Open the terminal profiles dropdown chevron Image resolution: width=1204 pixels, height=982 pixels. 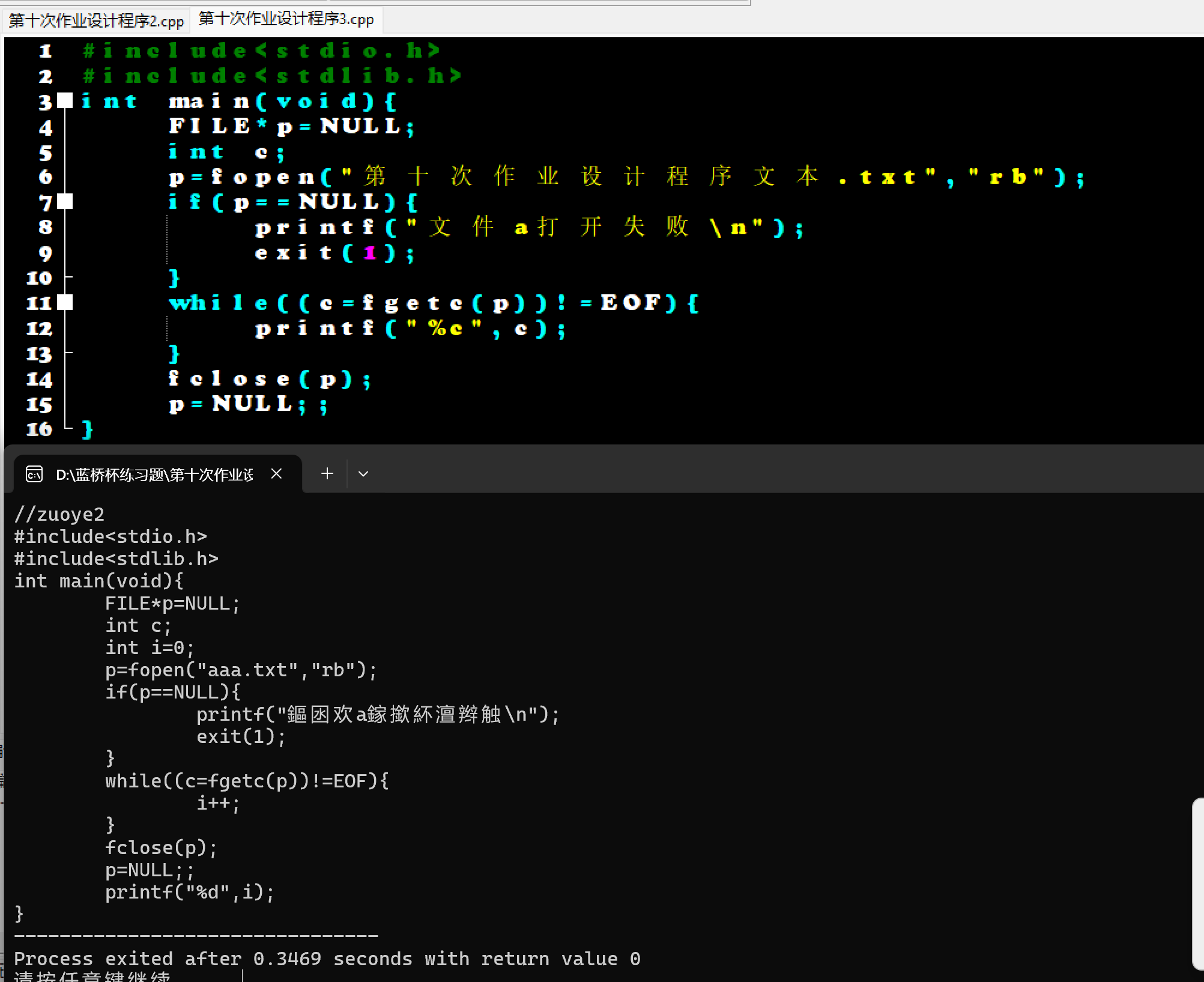click(363, 474)
